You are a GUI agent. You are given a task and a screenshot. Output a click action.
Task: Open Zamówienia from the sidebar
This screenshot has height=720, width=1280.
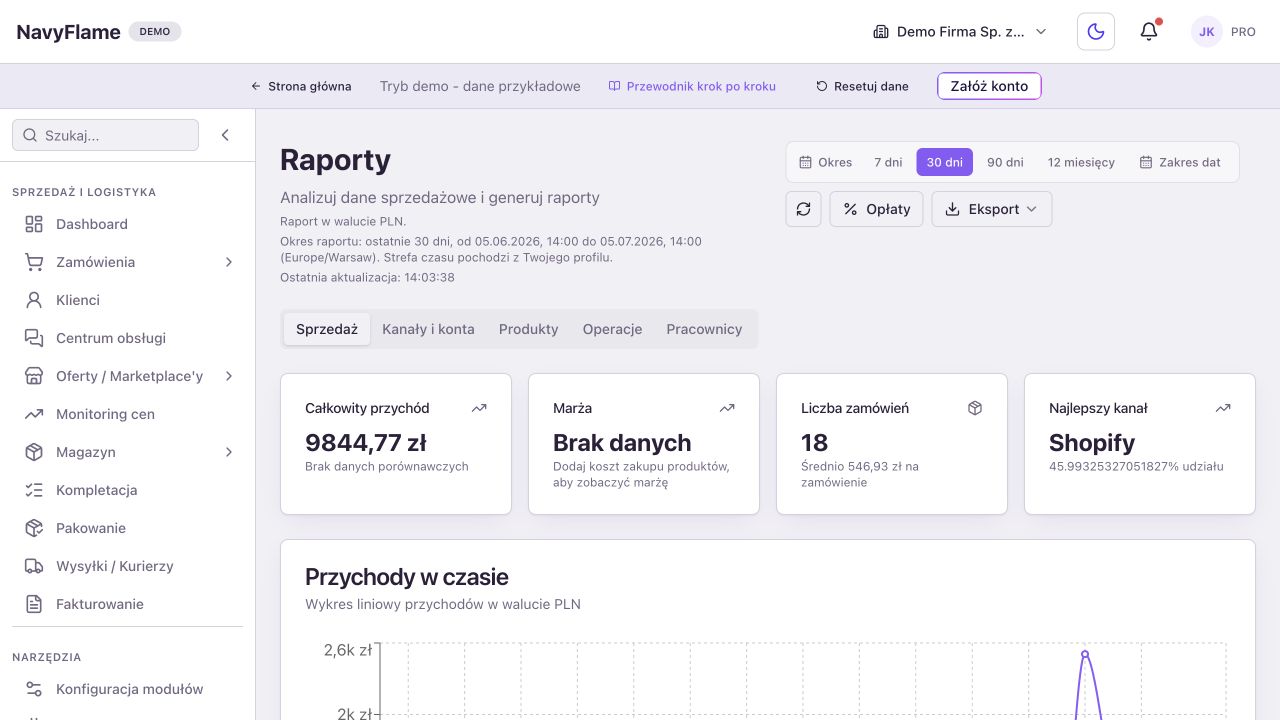(128, 262)
